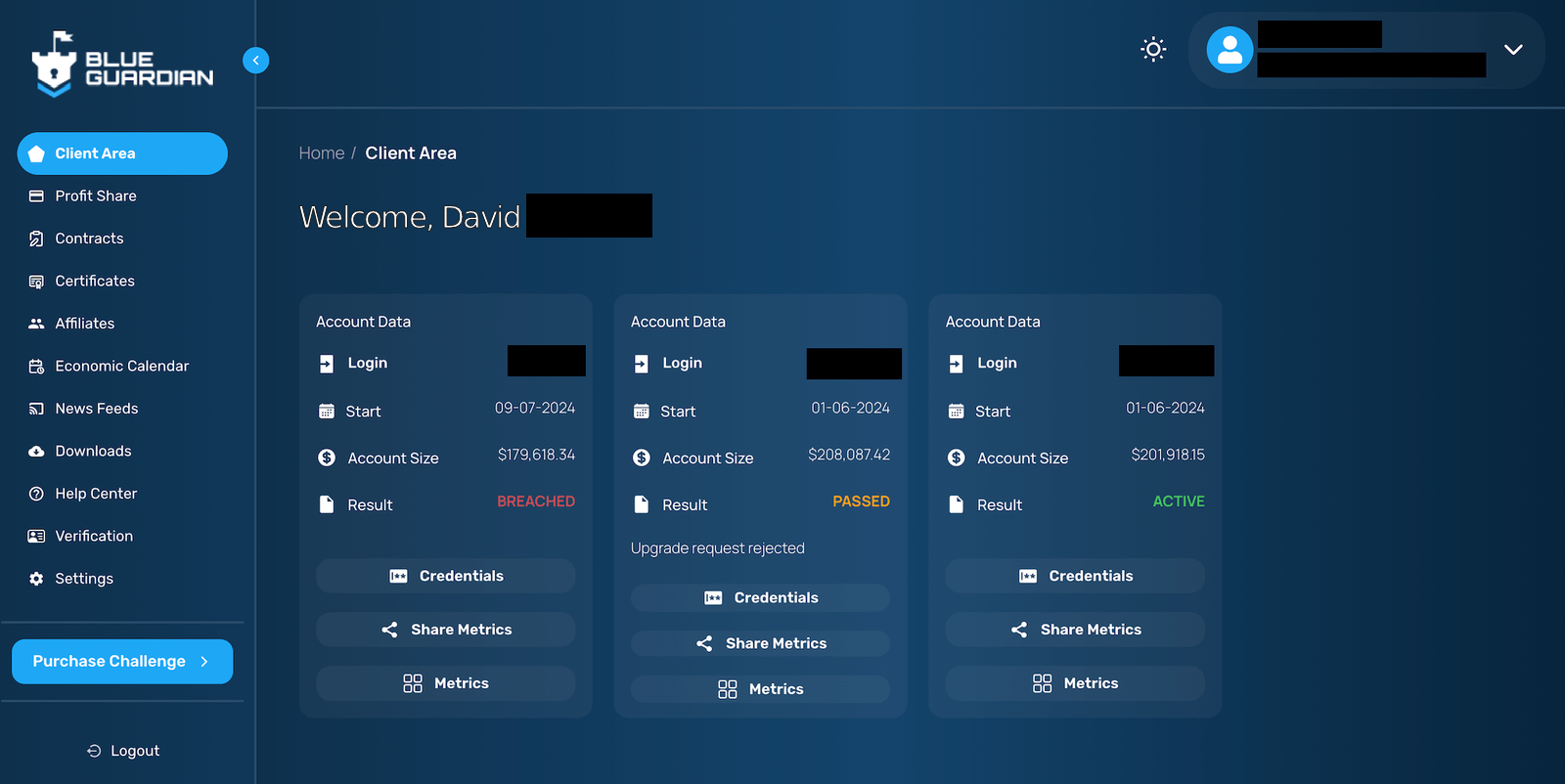Click the Economic Calendar sidebar icon
The image size is (1565, 784).
point(36,367)
